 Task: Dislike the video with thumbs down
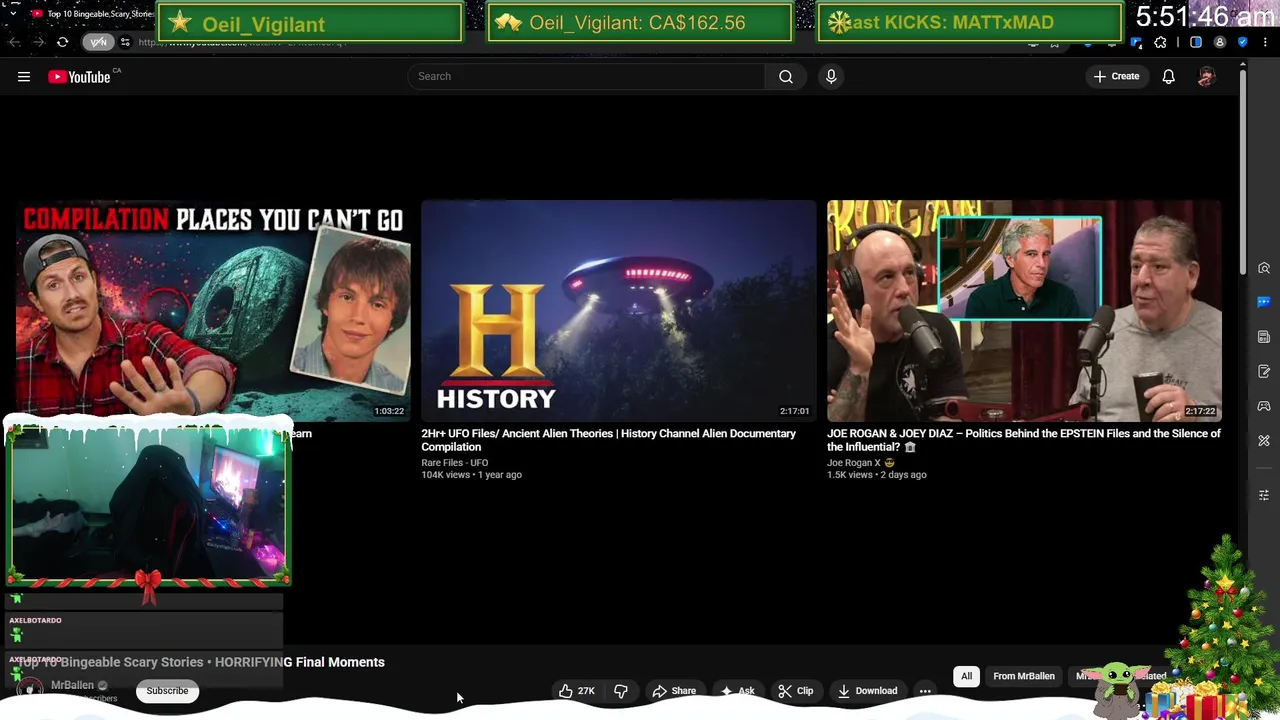tap(621, 691)
